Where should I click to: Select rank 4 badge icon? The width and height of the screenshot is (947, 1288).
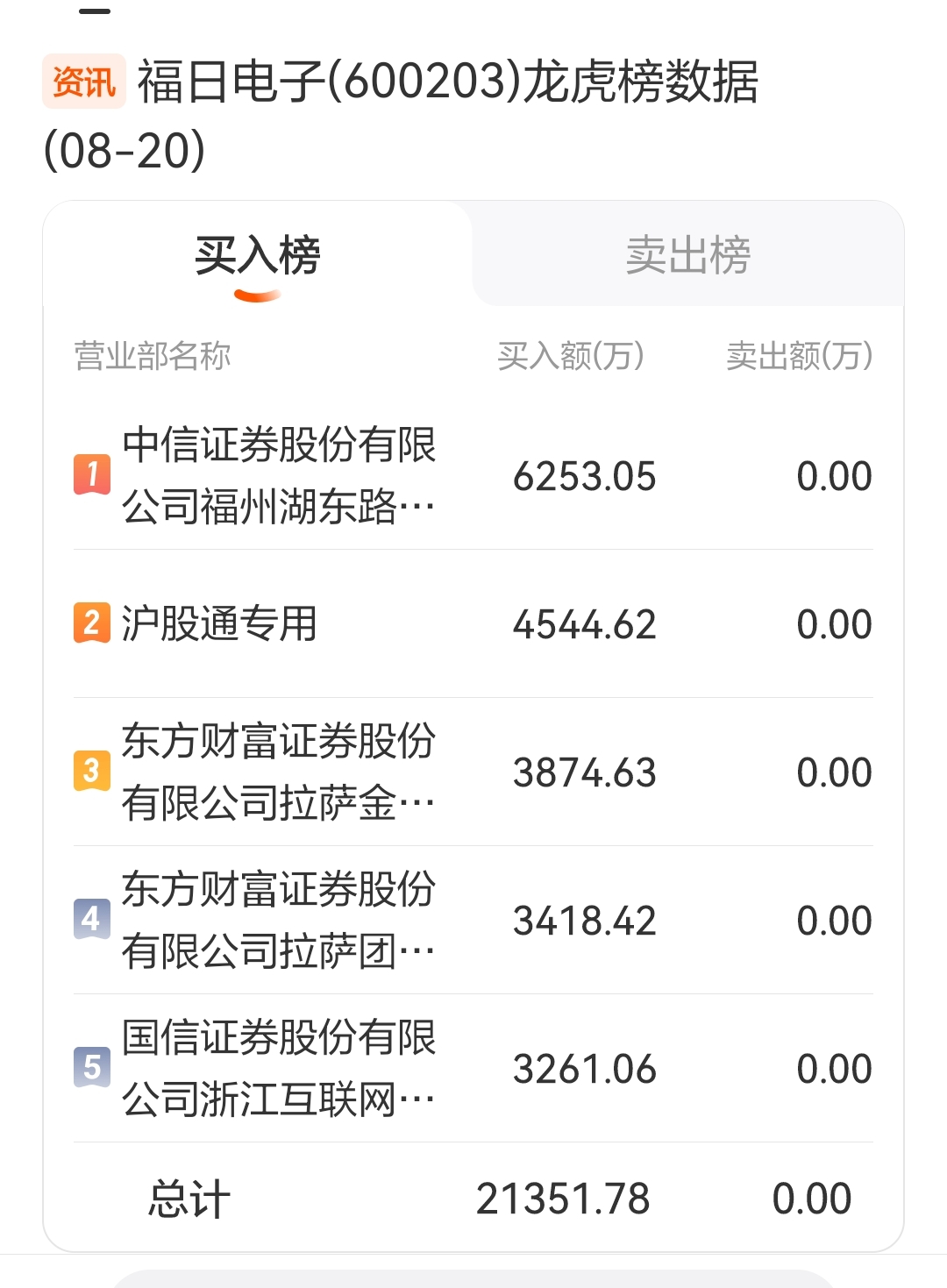pos(91,919)
